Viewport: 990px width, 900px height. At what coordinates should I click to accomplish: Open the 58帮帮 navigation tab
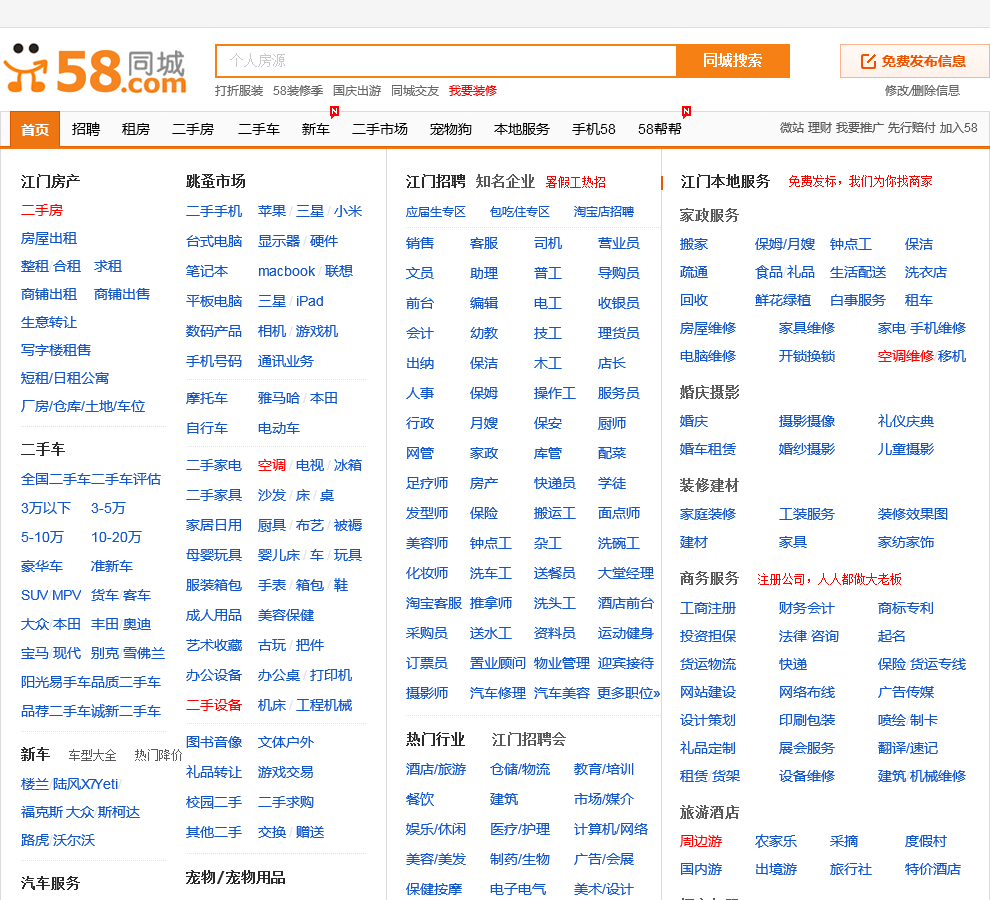click(x=659, y=129)
